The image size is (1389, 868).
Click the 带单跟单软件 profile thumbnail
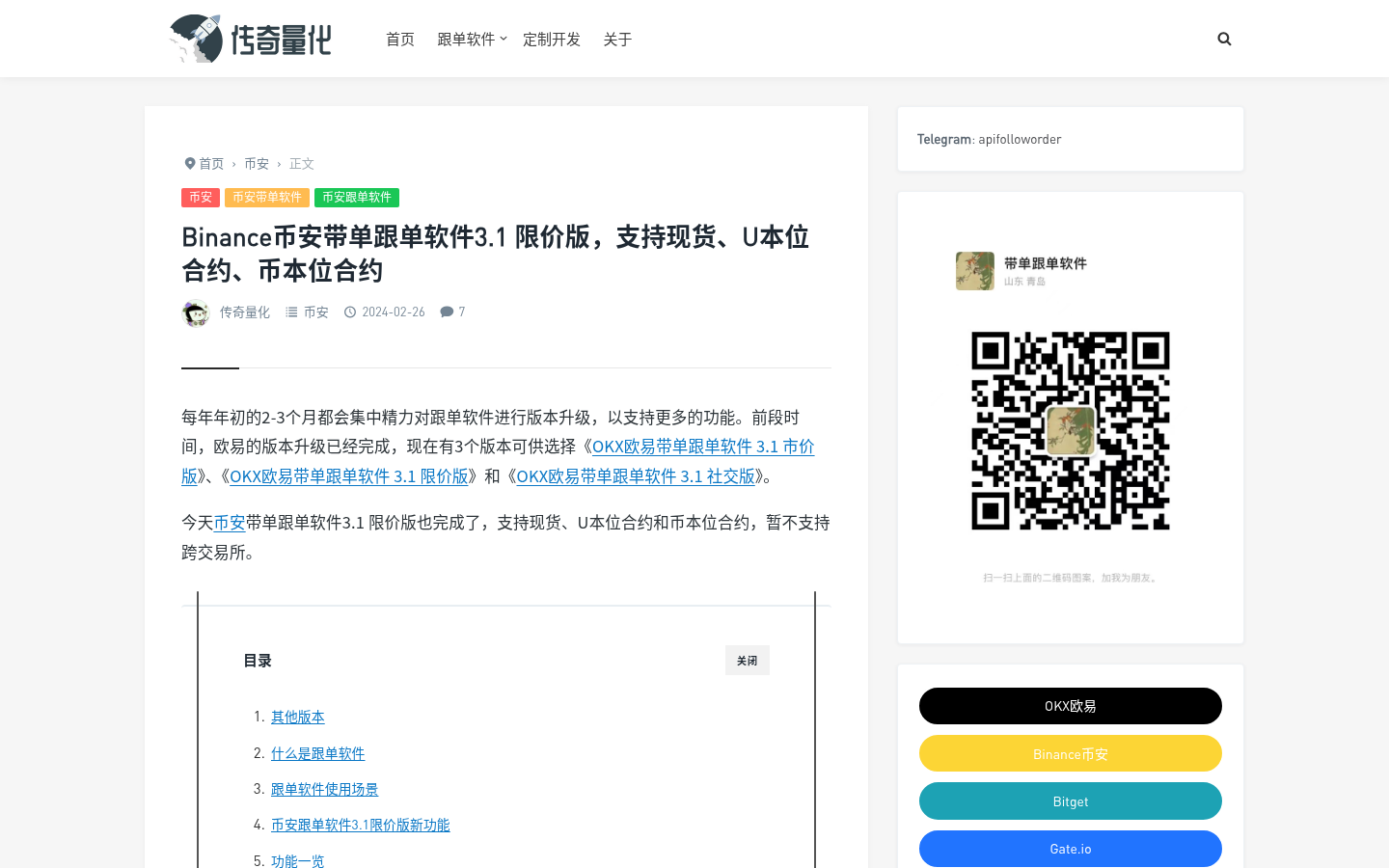[x=975, y=271]
